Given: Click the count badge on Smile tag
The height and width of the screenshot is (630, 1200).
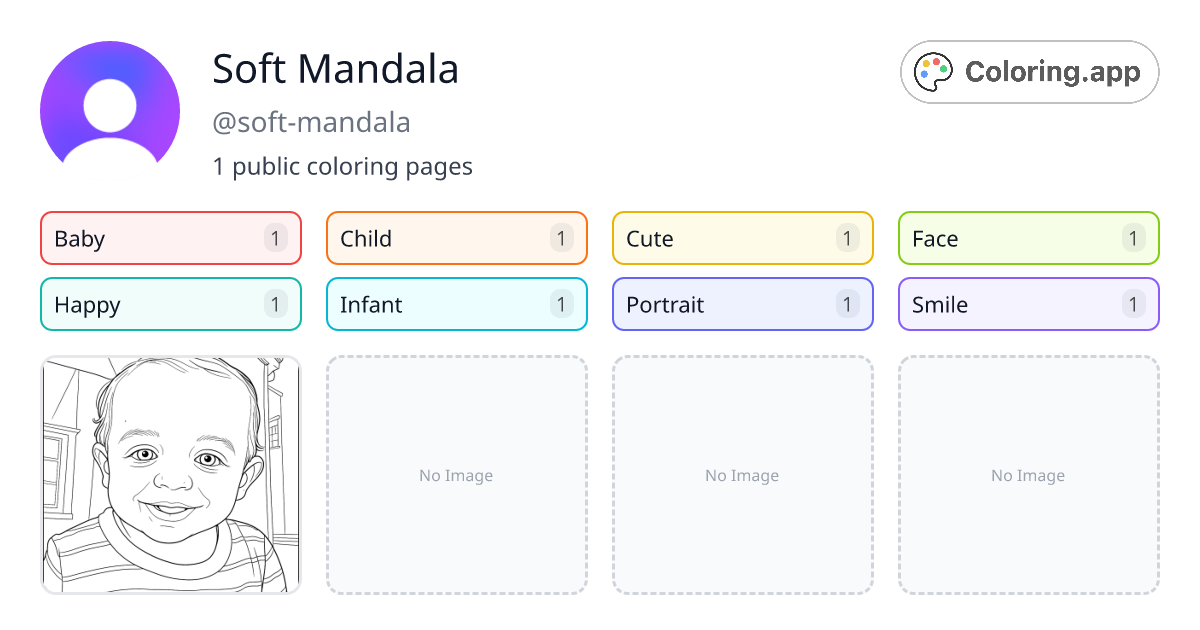Looking at the screenshot, I should (x=1133, y=304).
